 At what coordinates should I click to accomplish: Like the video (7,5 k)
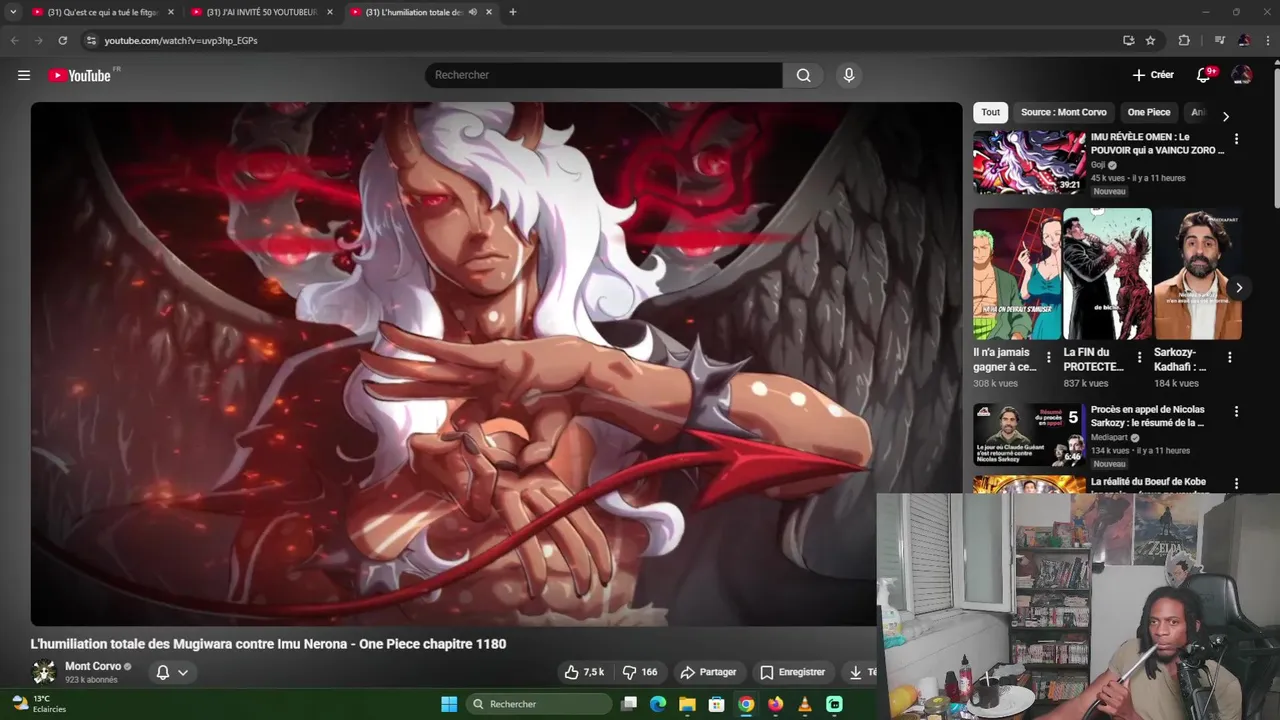point(584,672)
